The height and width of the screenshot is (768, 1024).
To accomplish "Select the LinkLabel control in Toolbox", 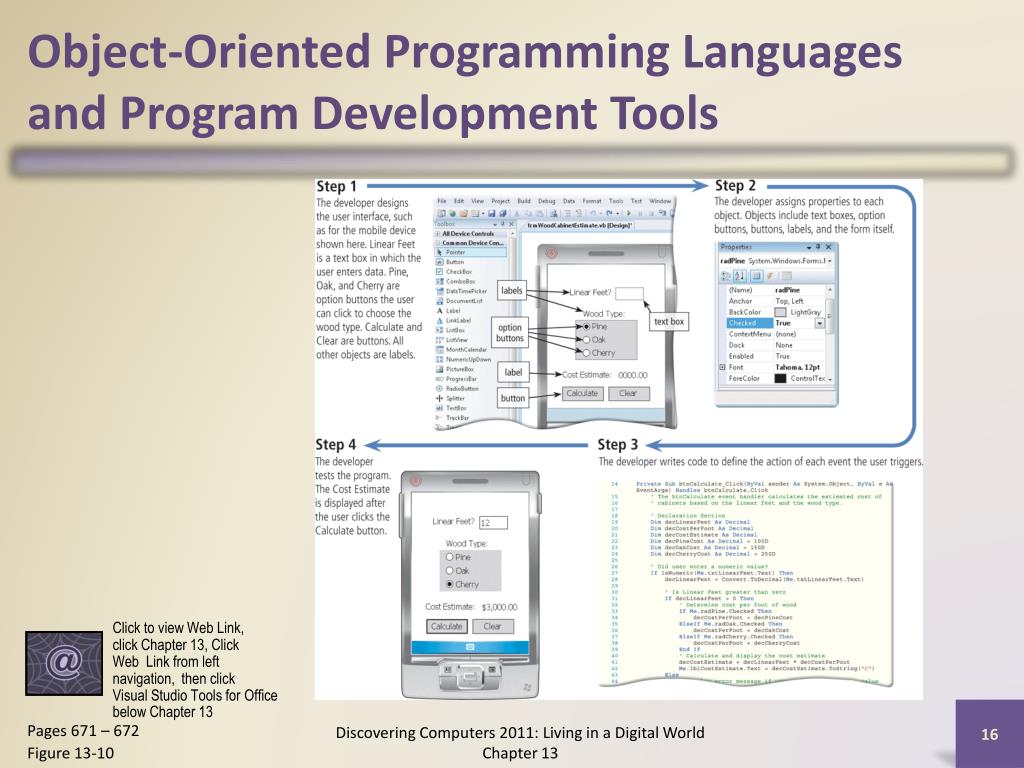I will tap(453, 321).
